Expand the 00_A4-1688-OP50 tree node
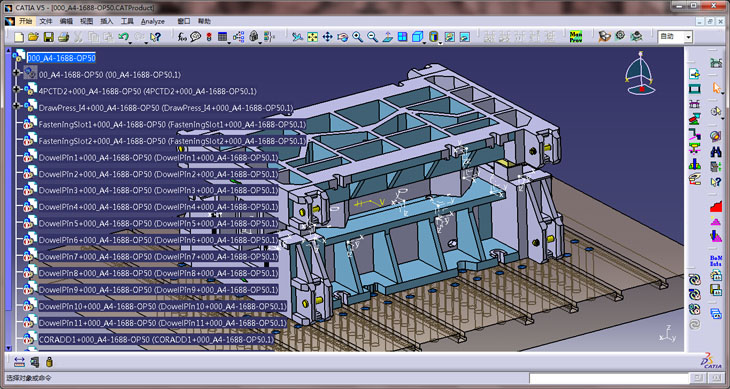This screenshot has height=389, width=730. 17,73
